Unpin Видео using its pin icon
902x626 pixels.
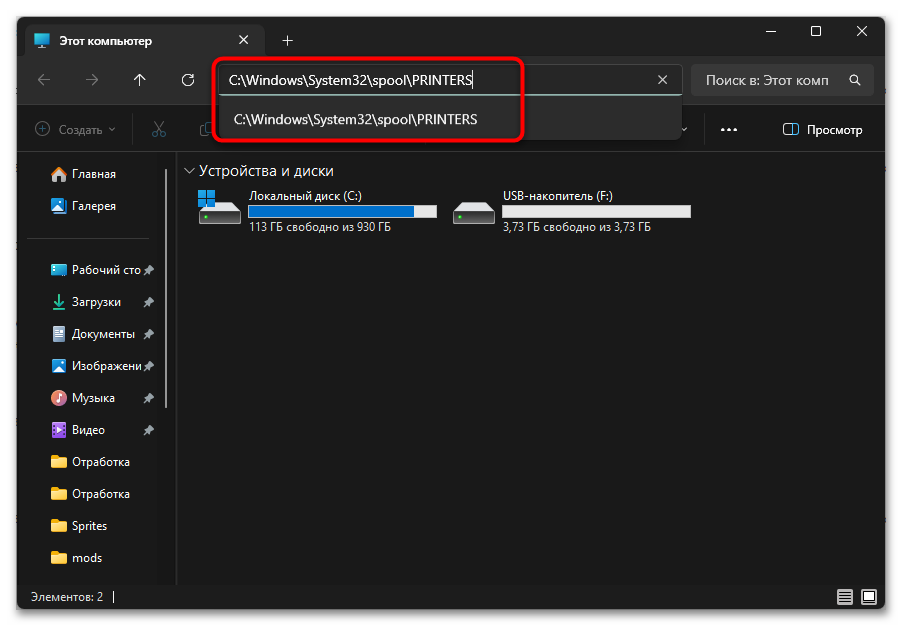coord(148,430)
